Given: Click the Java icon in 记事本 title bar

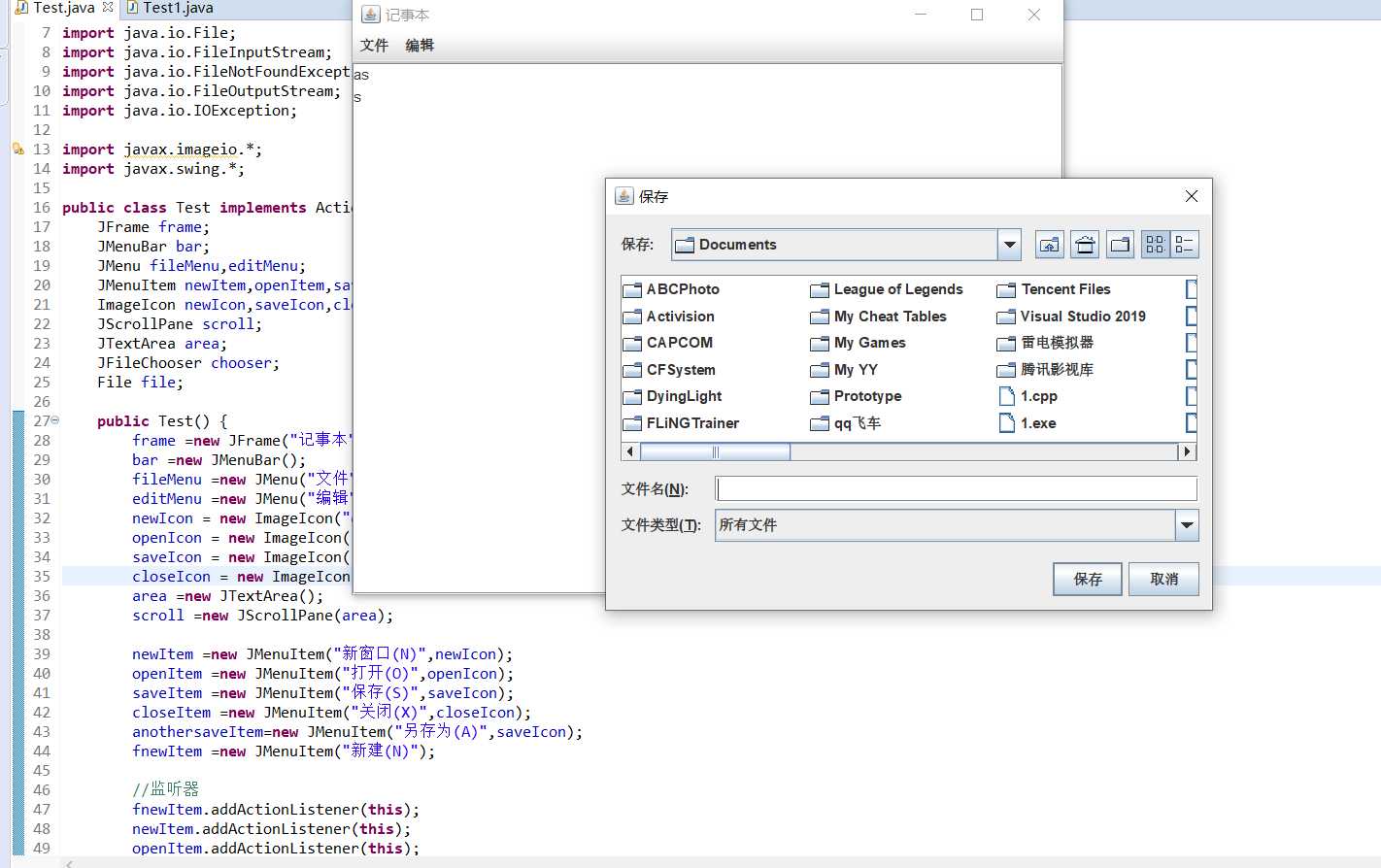Looking at the screenshot, I should [x=371, y=15].
